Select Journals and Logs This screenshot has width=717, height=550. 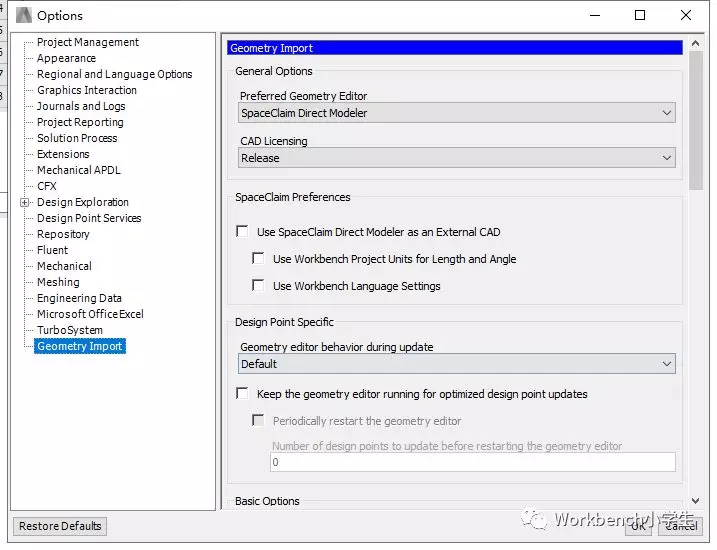point(81,106)
